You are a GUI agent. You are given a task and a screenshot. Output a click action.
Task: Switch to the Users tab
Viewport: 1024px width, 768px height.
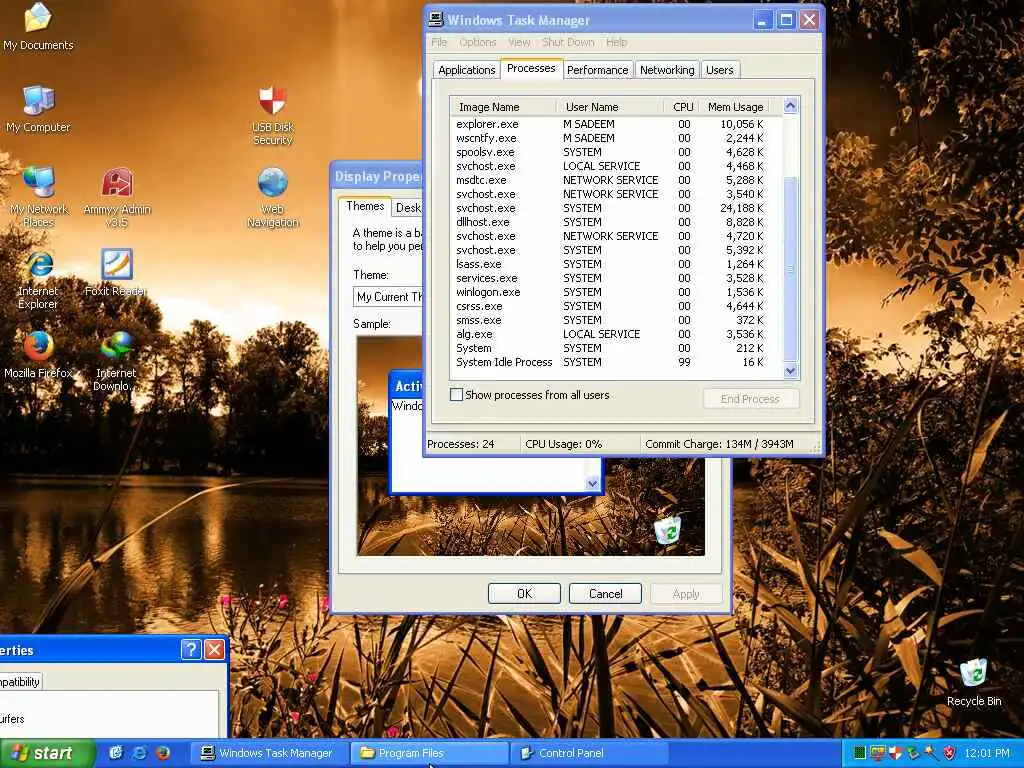coord(719,70)
